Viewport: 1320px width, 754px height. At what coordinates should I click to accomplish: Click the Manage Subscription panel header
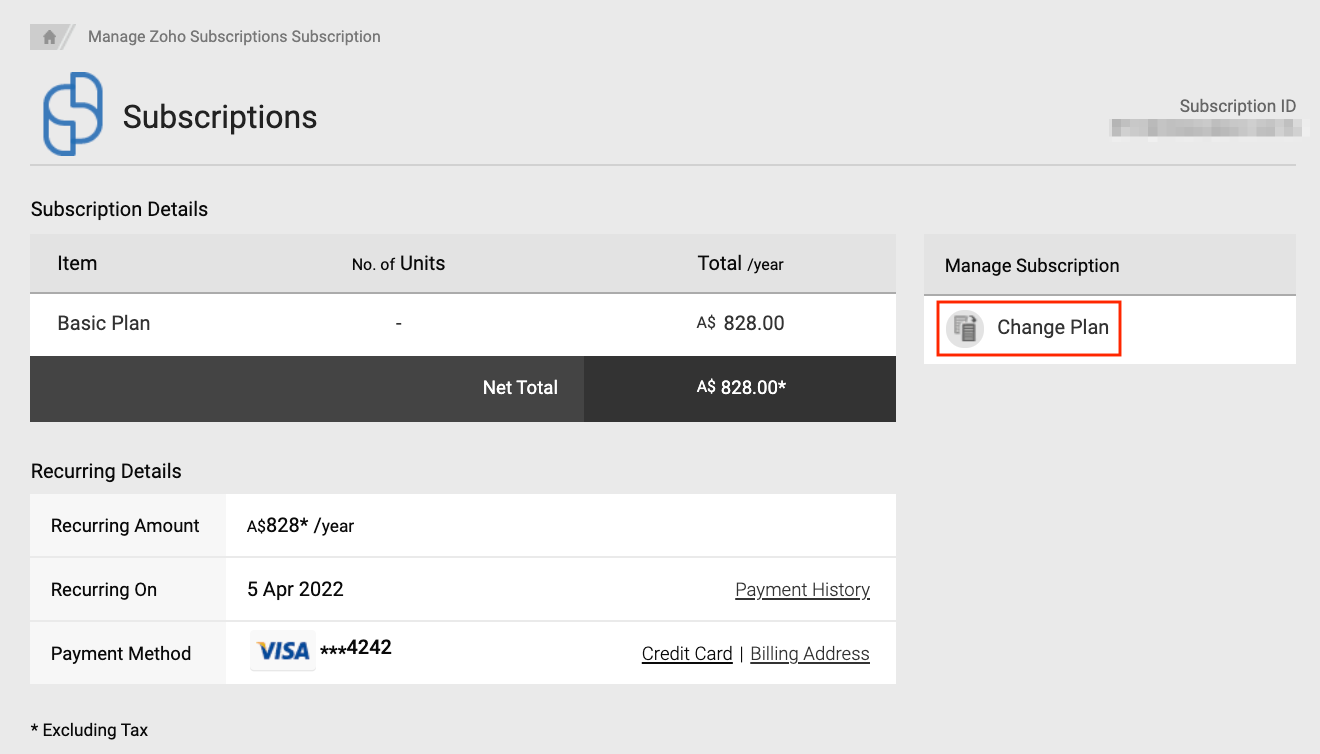1031,266
